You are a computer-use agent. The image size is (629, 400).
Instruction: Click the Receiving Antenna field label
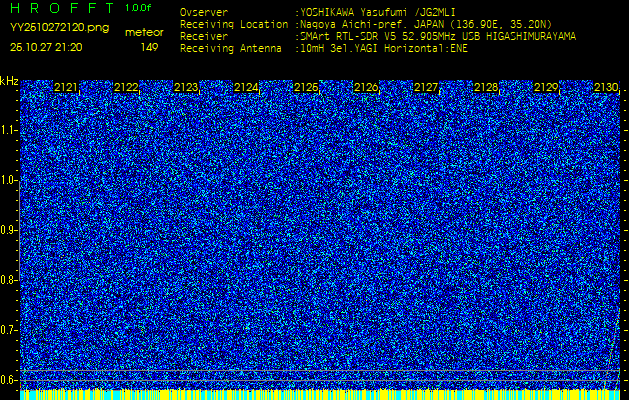point(231,49)
